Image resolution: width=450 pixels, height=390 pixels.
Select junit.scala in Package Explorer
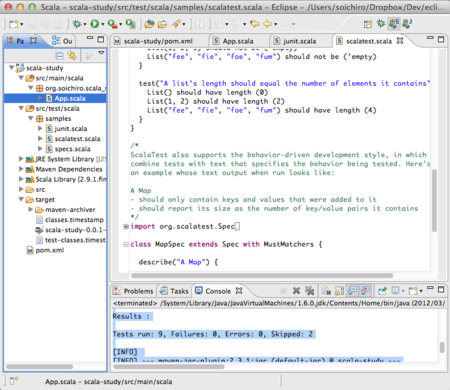pyautogui.click(x=66, y=129)
